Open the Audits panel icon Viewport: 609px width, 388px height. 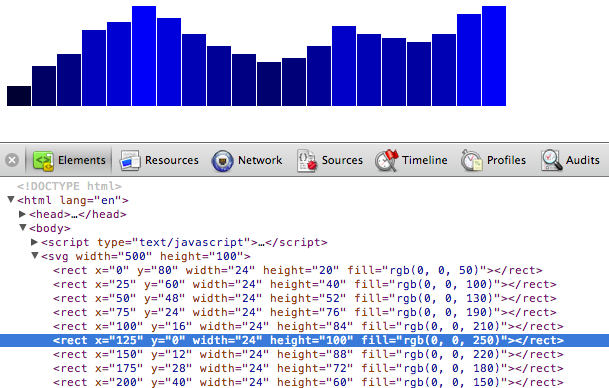click(x=552, y=160)
